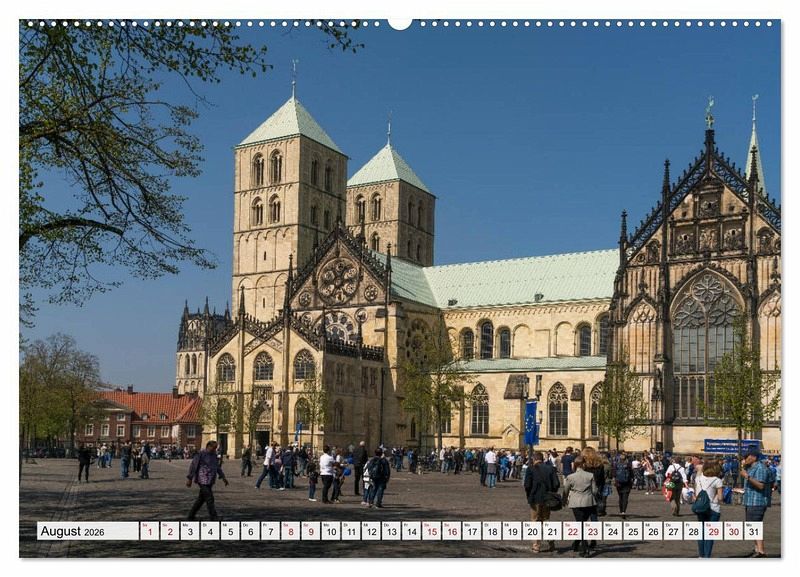Click the blue banner in front of the cathedral

coord(531,422)
